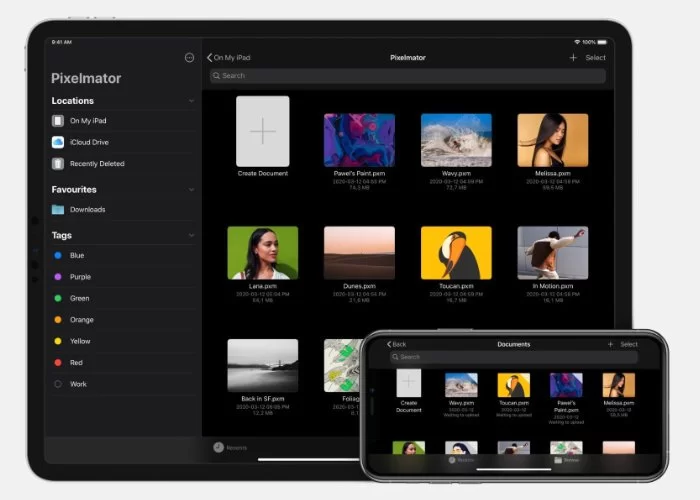This screenshot has width=700, height=500.
Task: Open the Downloads favourite label
Action: 88,209
